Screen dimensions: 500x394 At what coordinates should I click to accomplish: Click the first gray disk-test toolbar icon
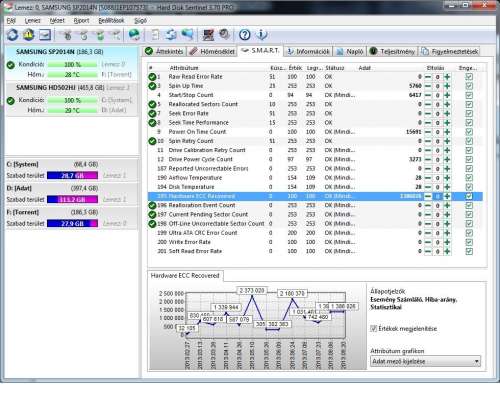67,35
